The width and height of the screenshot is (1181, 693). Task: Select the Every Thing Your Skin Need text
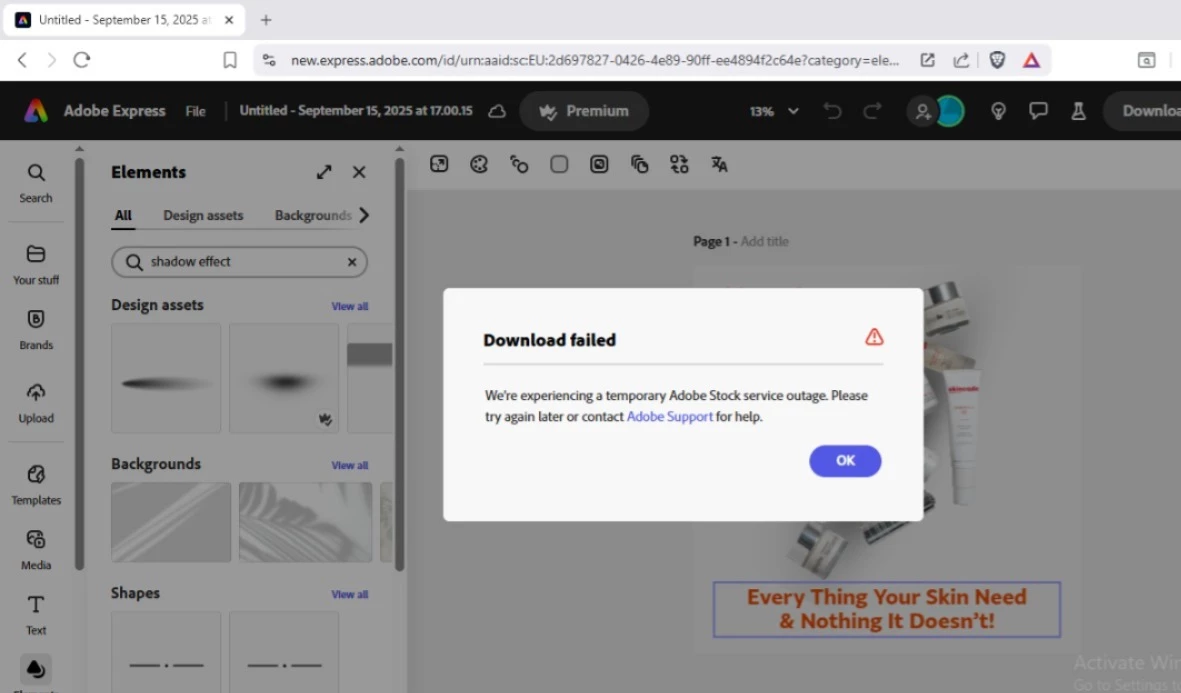point(887,609)
